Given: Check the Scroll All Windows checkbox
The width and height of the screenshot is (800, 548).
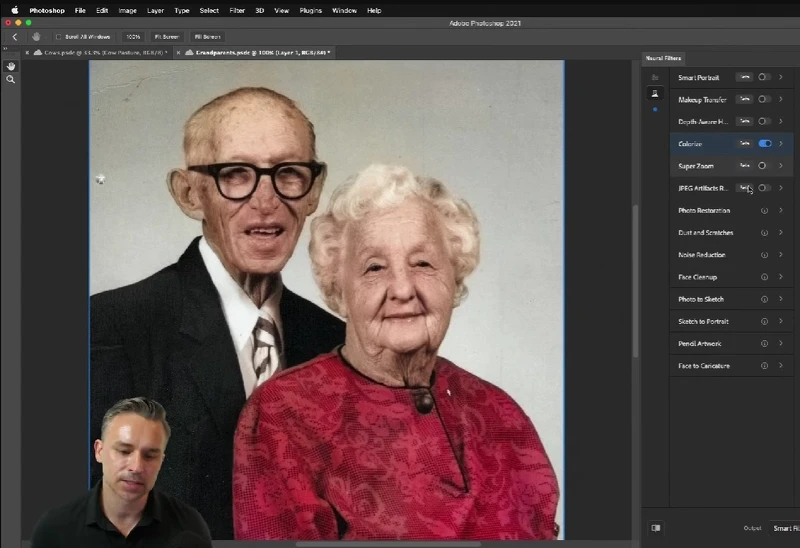Looking at the screenshot, I should pyautogui.click(x=58, y=37).
